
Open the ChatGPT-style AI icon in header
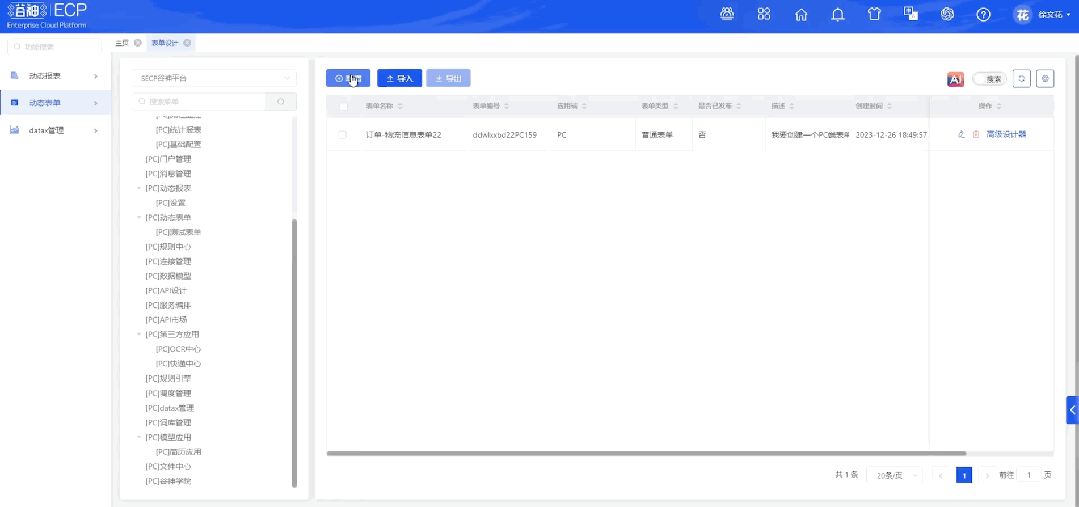[948, 14]
